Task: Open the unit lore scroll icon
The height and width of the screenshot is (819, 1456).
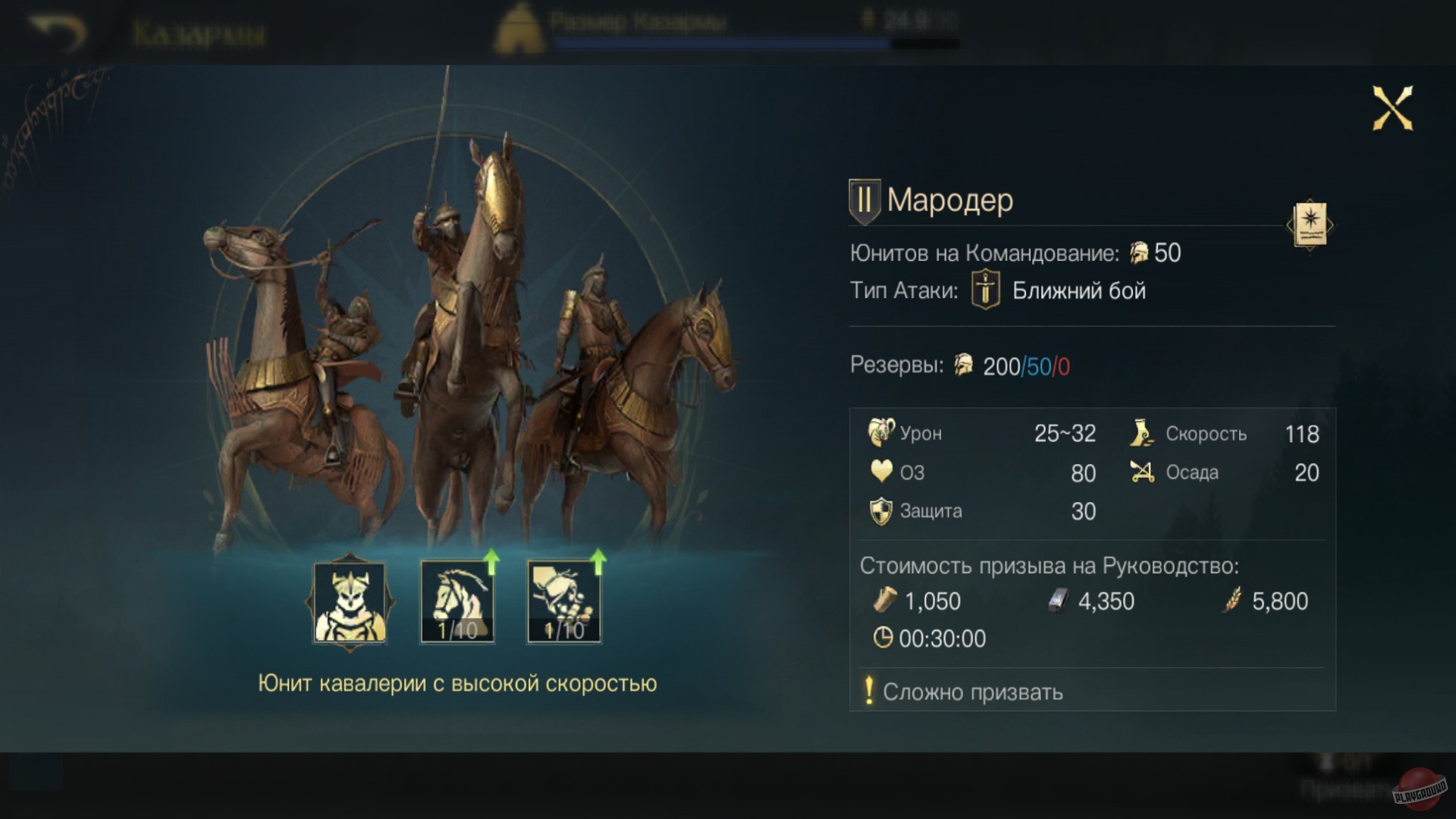Action: pyautogui.click(x=1310, y=224)
